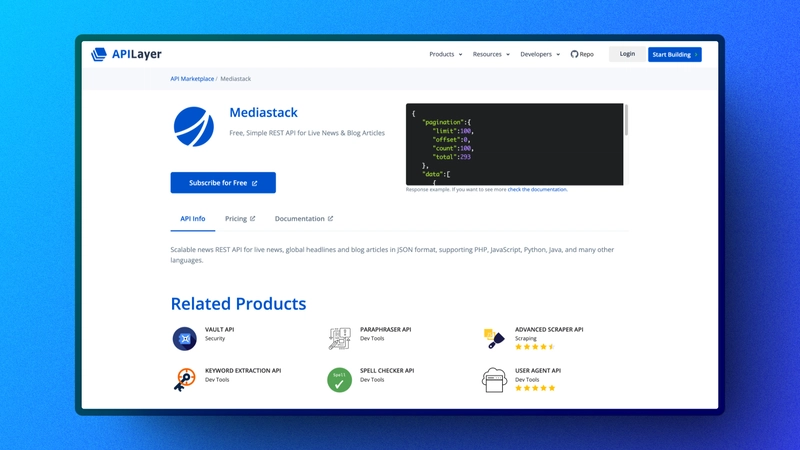Click the Spell Checker API icon
This screenshot has width=800, height=450.
(x=339, y=380)
